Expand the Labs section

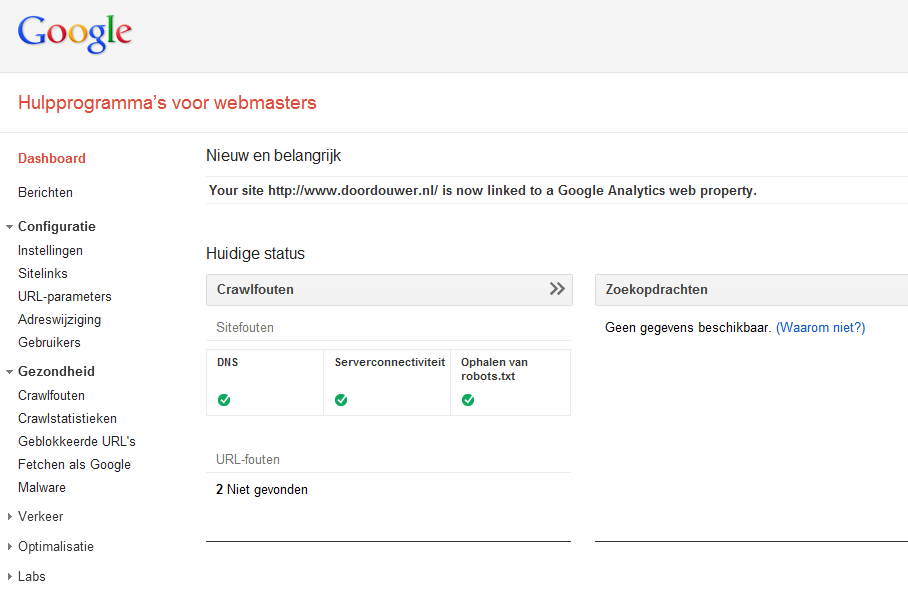point(10,577)
